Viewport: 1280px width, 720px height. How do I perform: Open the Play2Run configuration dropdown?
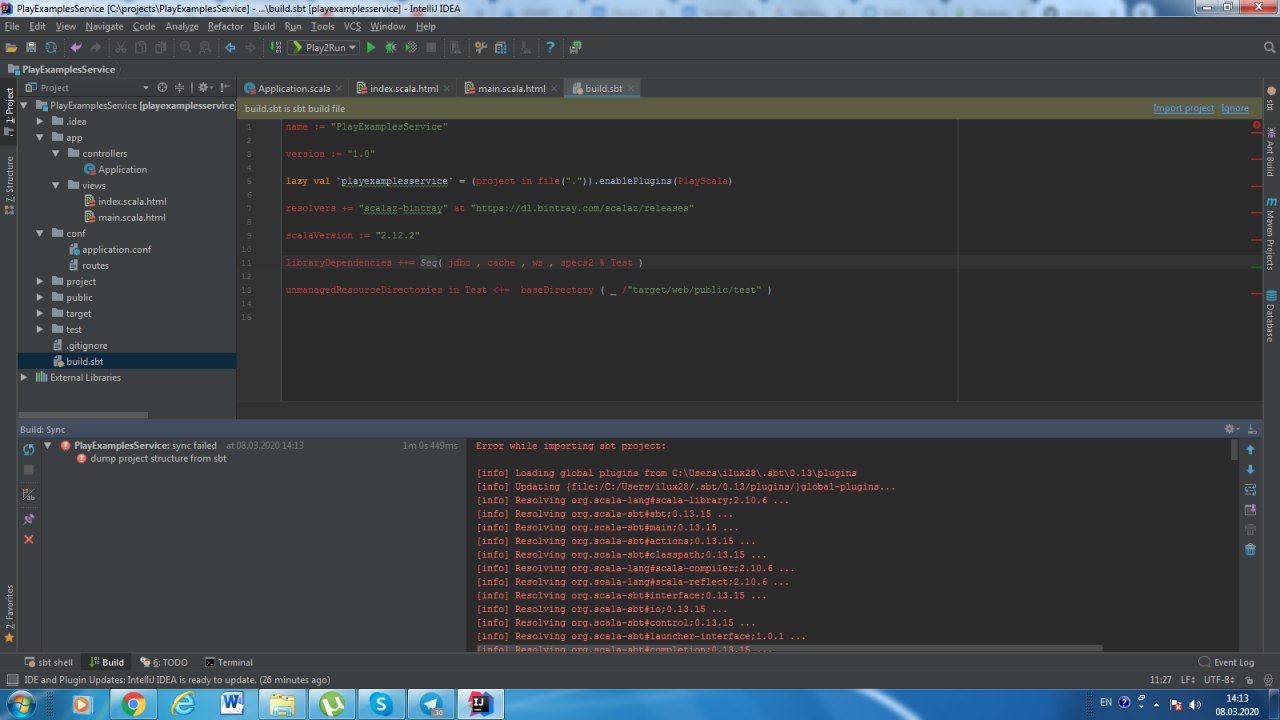coord(323,47)
